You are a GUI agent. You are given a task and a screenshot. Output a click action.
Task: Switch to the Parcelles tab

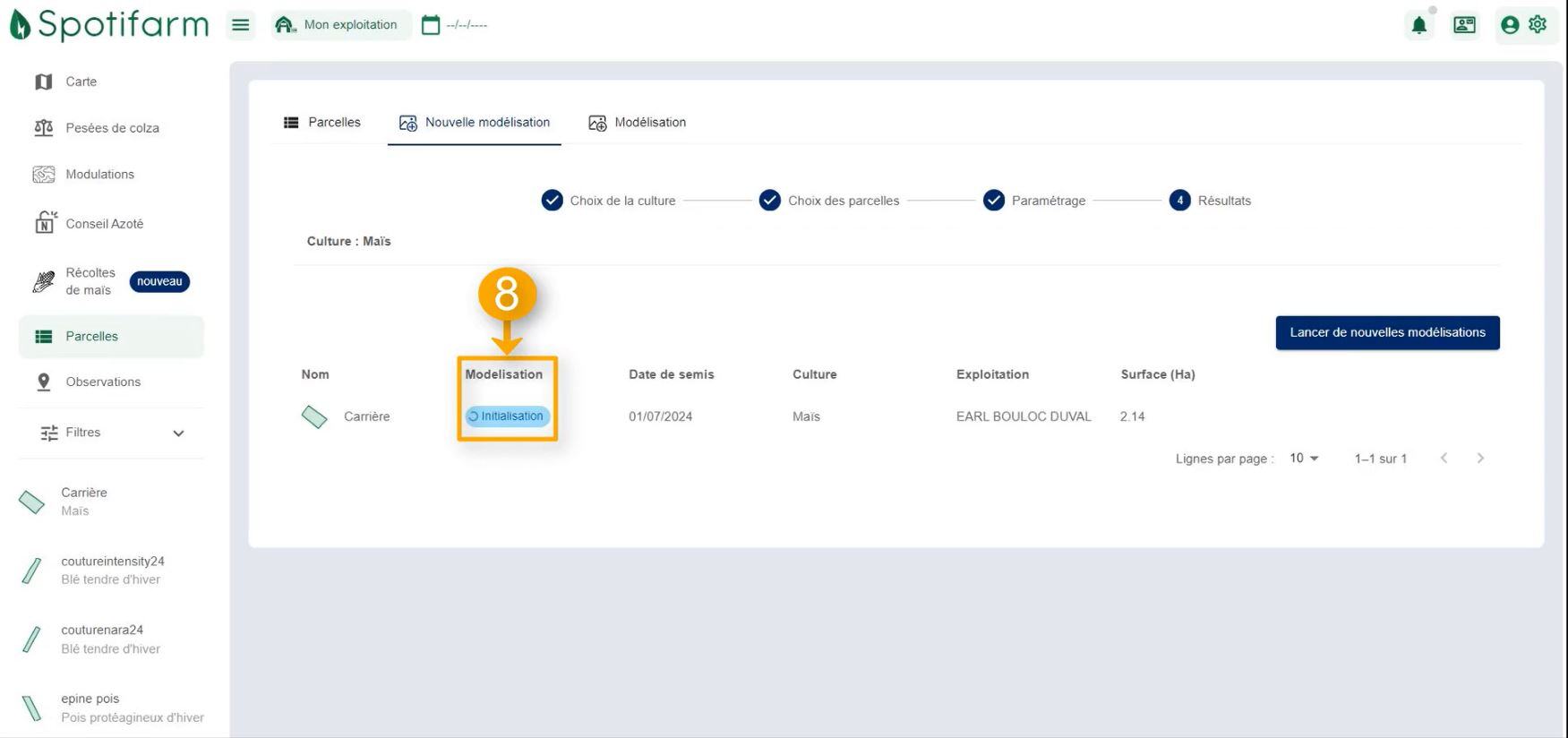322,123
